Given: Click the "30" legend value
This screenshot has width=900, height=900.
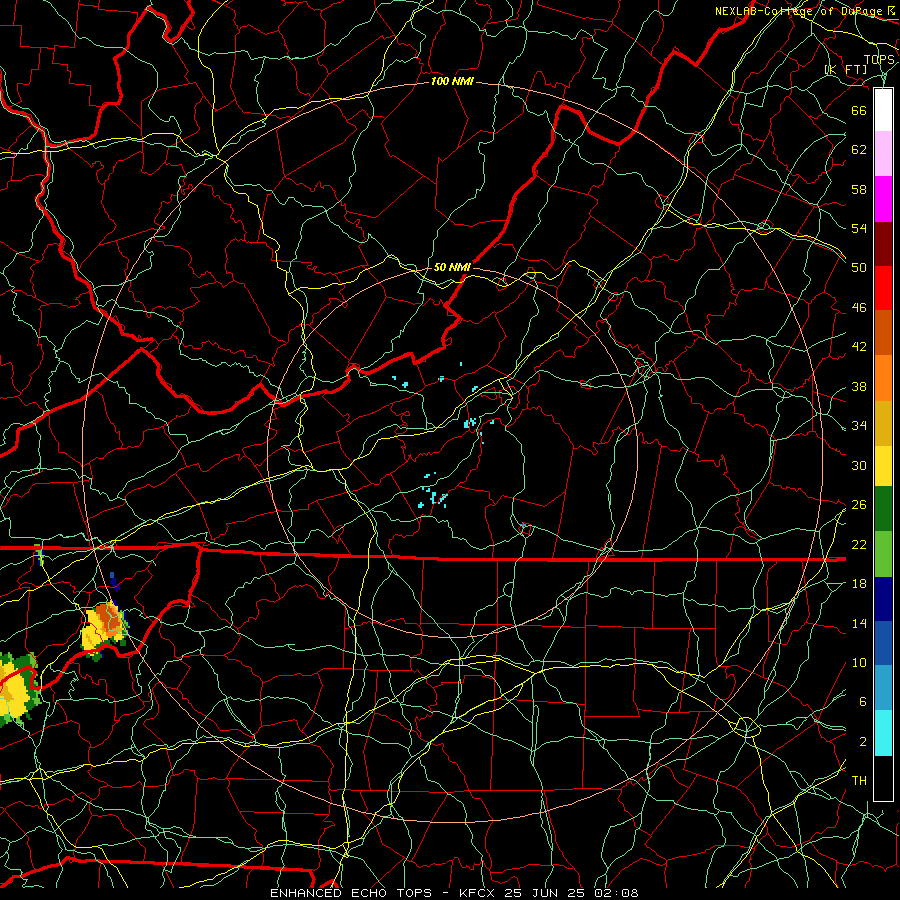Looking at the screenshot, I should coord(859,465).
